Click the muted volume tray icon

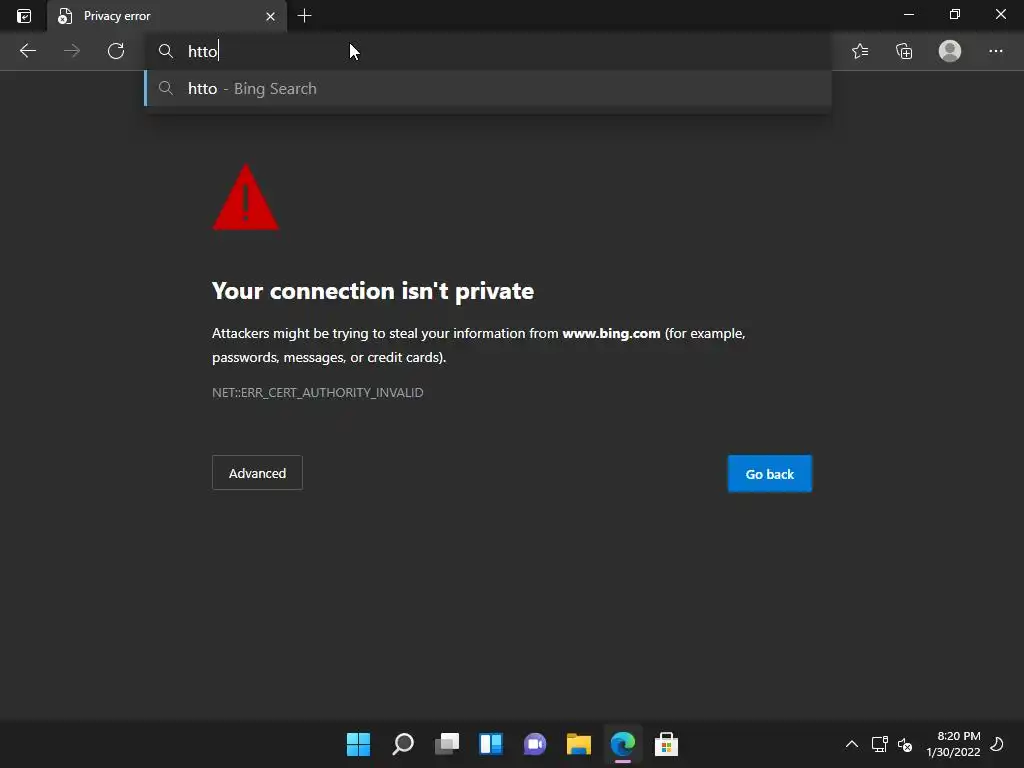(x=905, y=744)
